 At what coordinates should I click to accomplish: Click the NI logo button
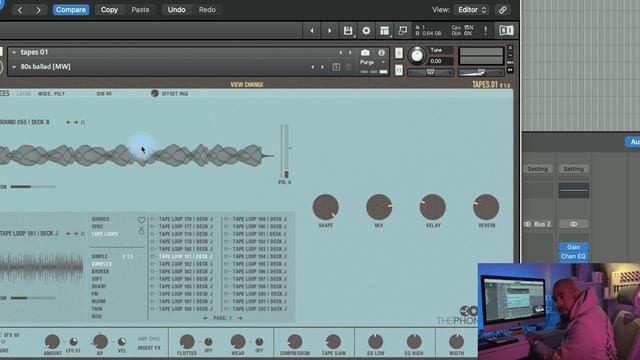(506, 31)
